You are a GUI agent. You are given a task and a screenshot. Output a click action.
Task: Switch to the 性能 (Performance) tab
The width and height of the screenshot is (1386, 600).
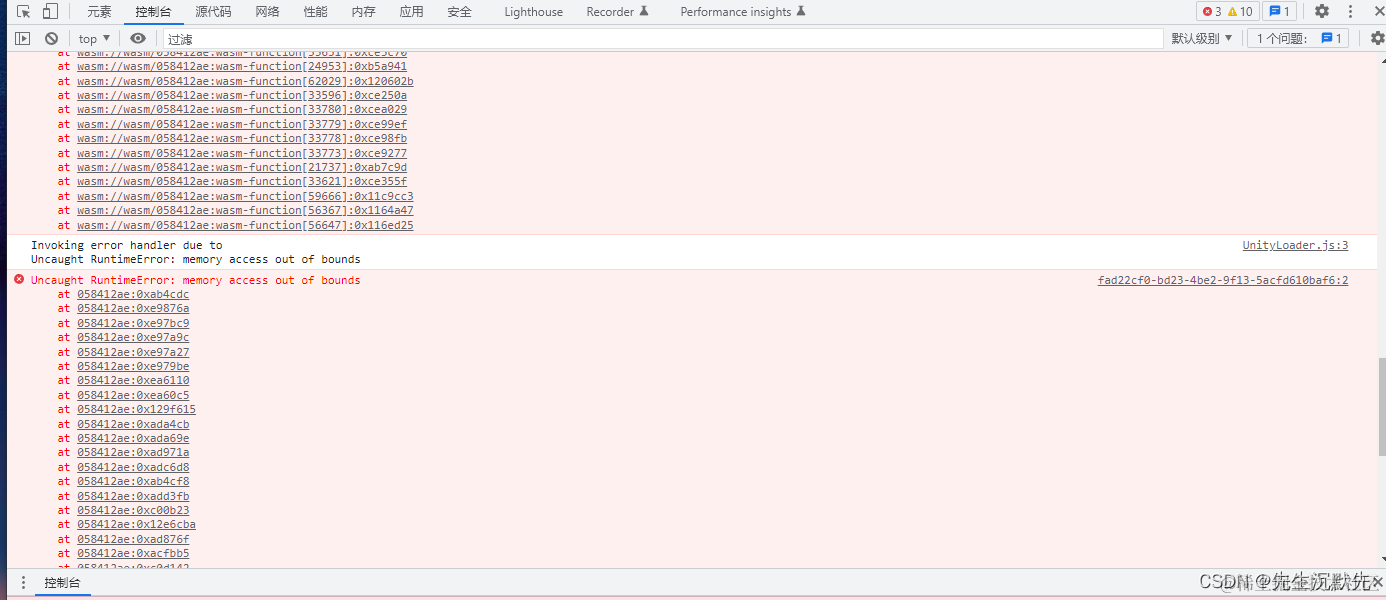(315, 12)
